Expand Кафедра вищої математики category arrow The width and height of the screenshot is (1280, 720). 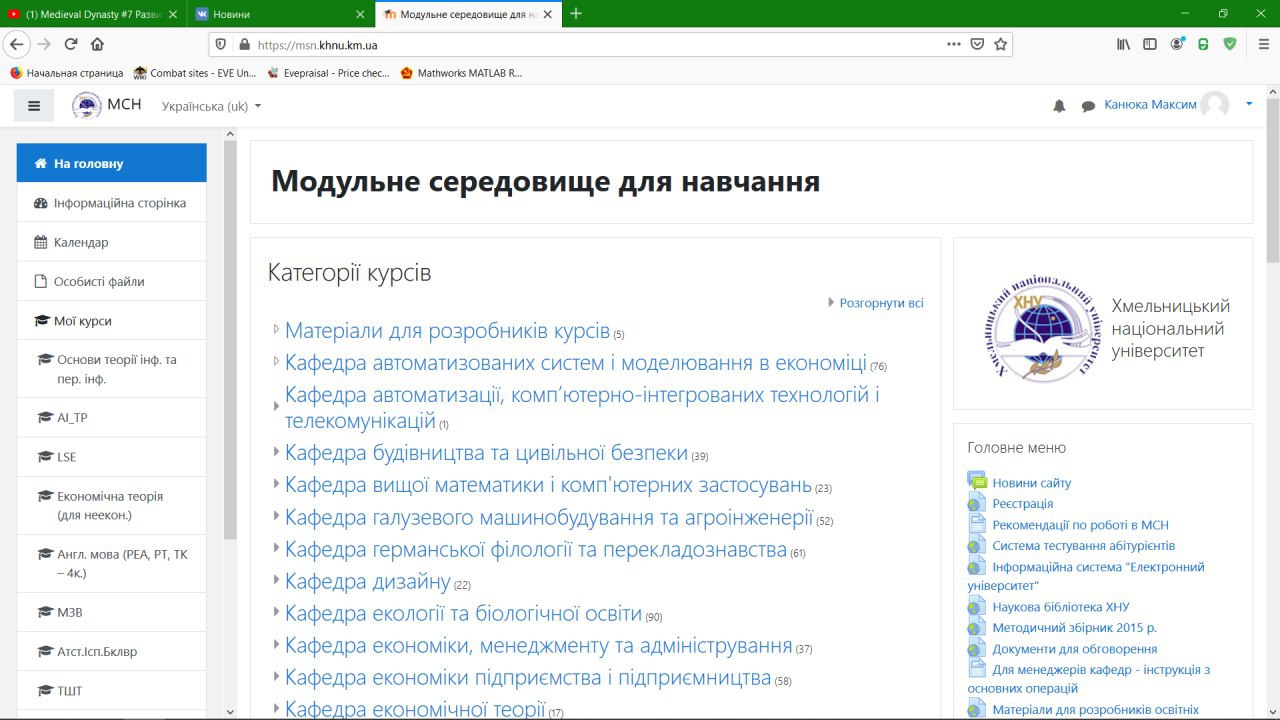pyautogui.click(x=277, y=484)
